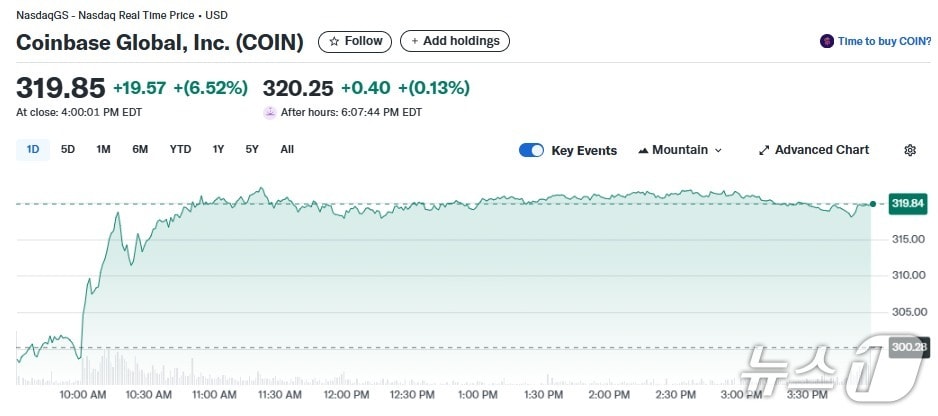Switch to the 5D time range

tap(68, 149)
